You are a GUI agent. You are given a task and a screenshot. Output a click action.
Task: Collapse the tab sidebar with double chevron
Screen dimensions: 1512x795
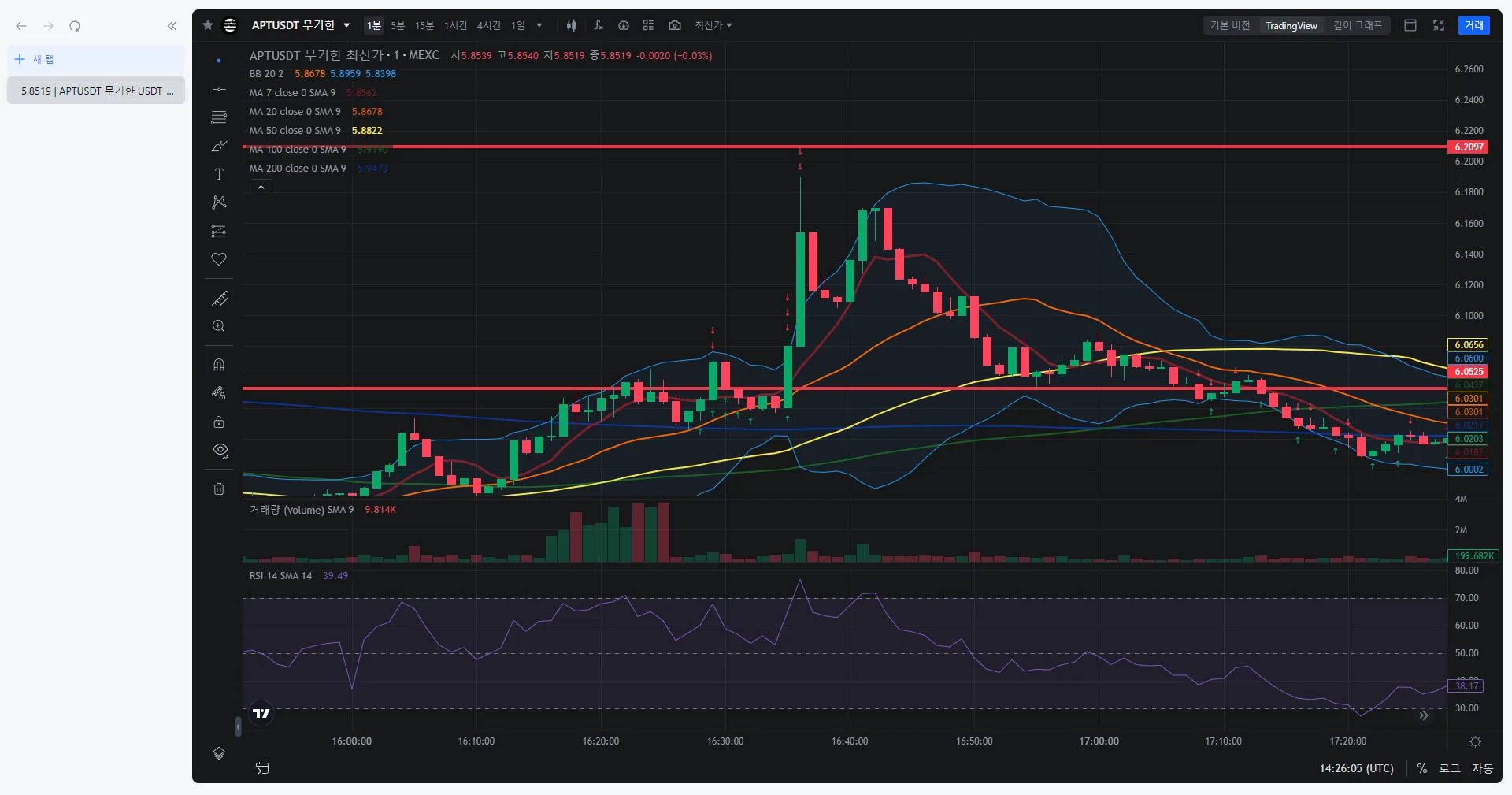click(x=172, y=26)
